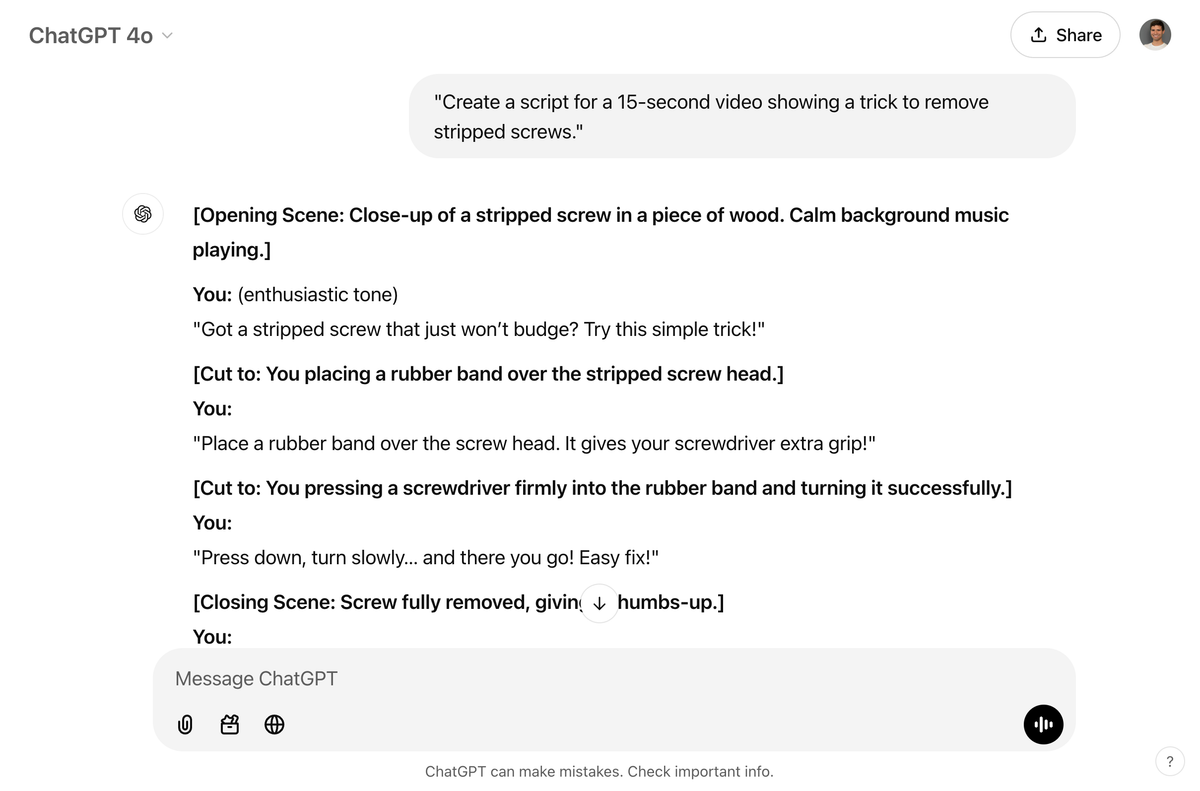Jump to the latest message with down arrow
Viewport: 1200px width, 791px height.
coord(599,603)
